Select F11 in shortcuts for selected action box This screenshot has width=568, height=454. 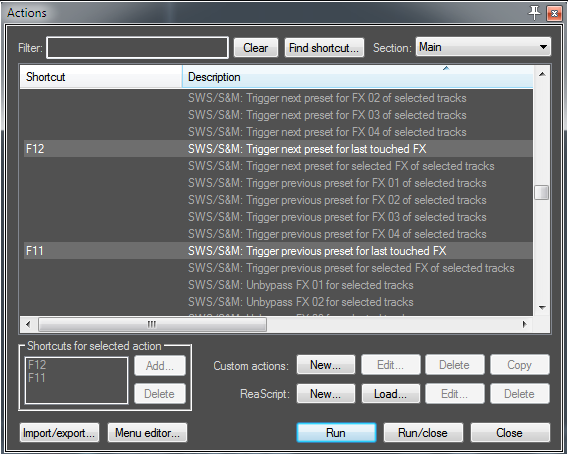click(37, 378)
